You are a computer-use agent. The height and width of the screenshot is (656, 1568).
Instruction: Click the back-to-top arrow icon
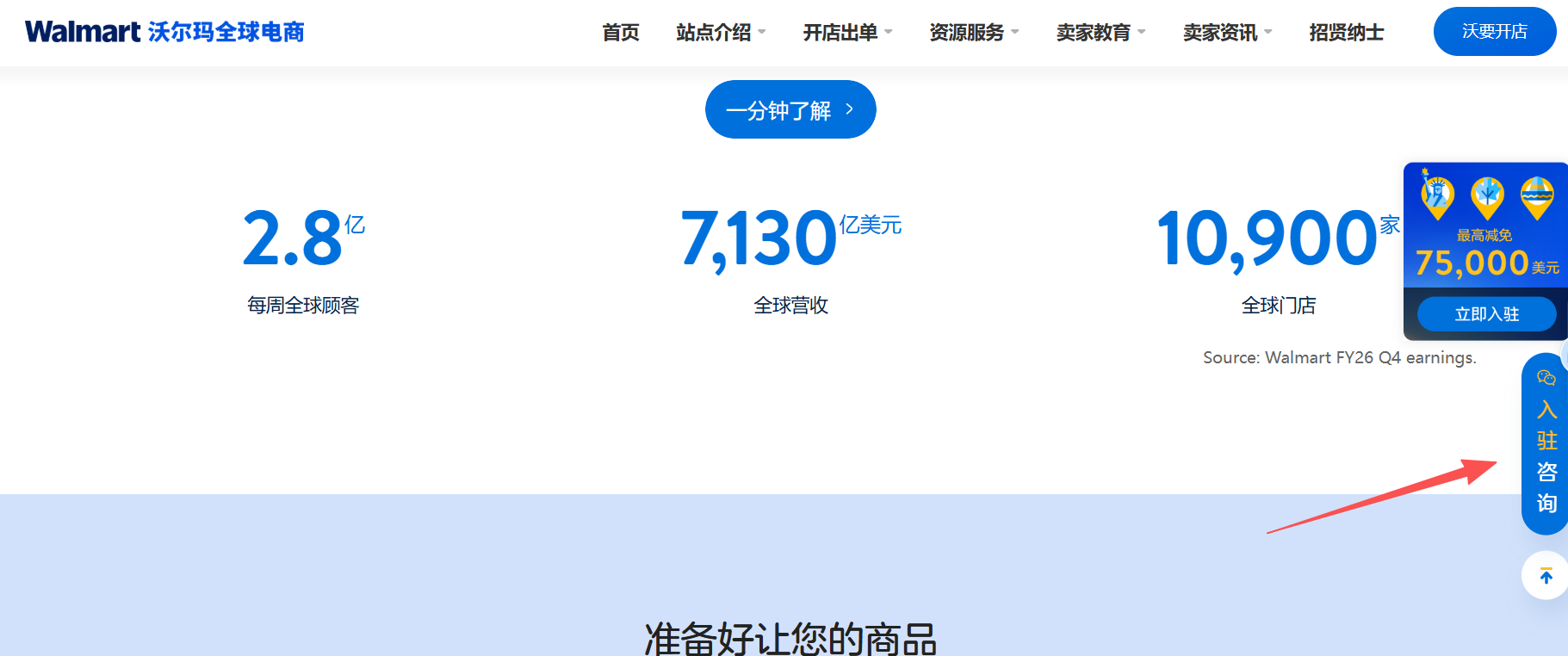click(x=1546, y=576)
